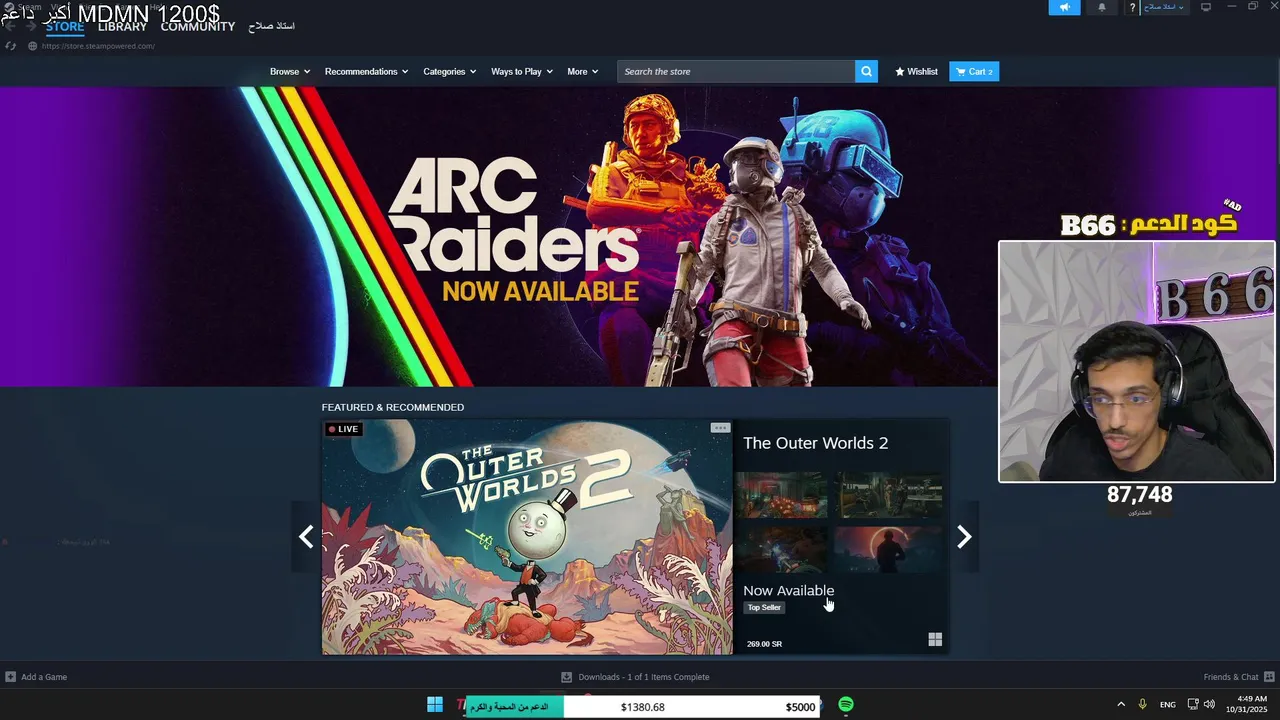The width and height of the screenshot is (1280, 720).
Task: Switch to Big Picture mode icon
Action: (1206, 7)
